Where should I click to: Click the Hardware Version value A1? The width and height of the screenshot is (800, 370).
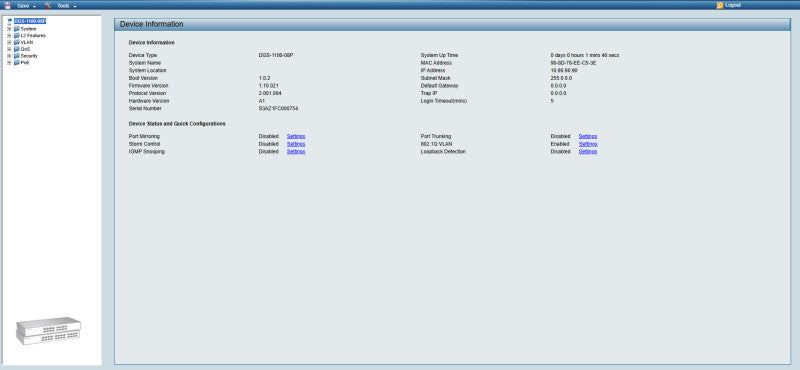tap(262, 101)
